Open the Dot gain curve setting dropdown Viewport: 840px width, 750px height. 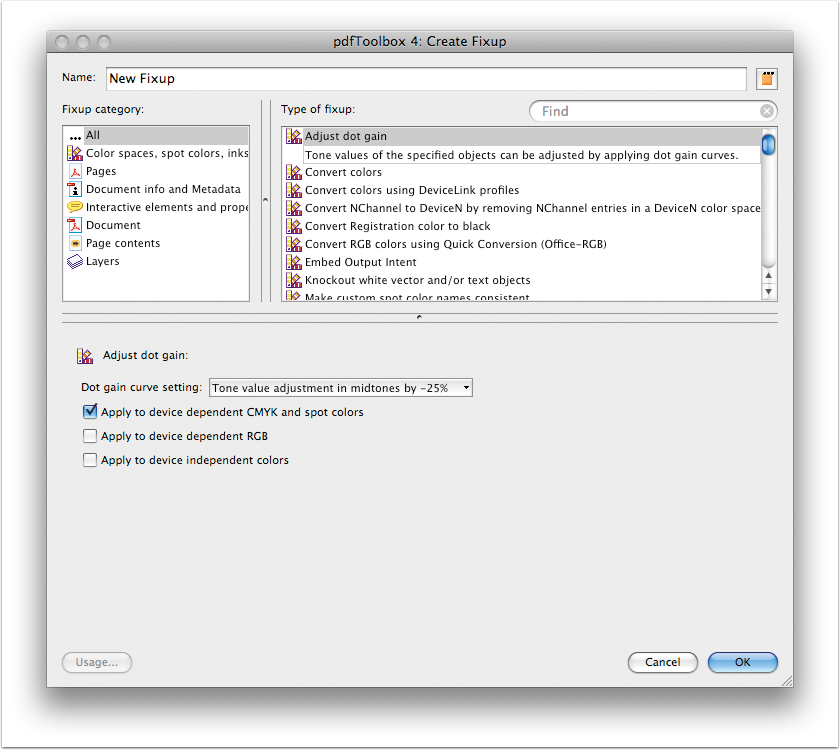(x=341, y=388)
